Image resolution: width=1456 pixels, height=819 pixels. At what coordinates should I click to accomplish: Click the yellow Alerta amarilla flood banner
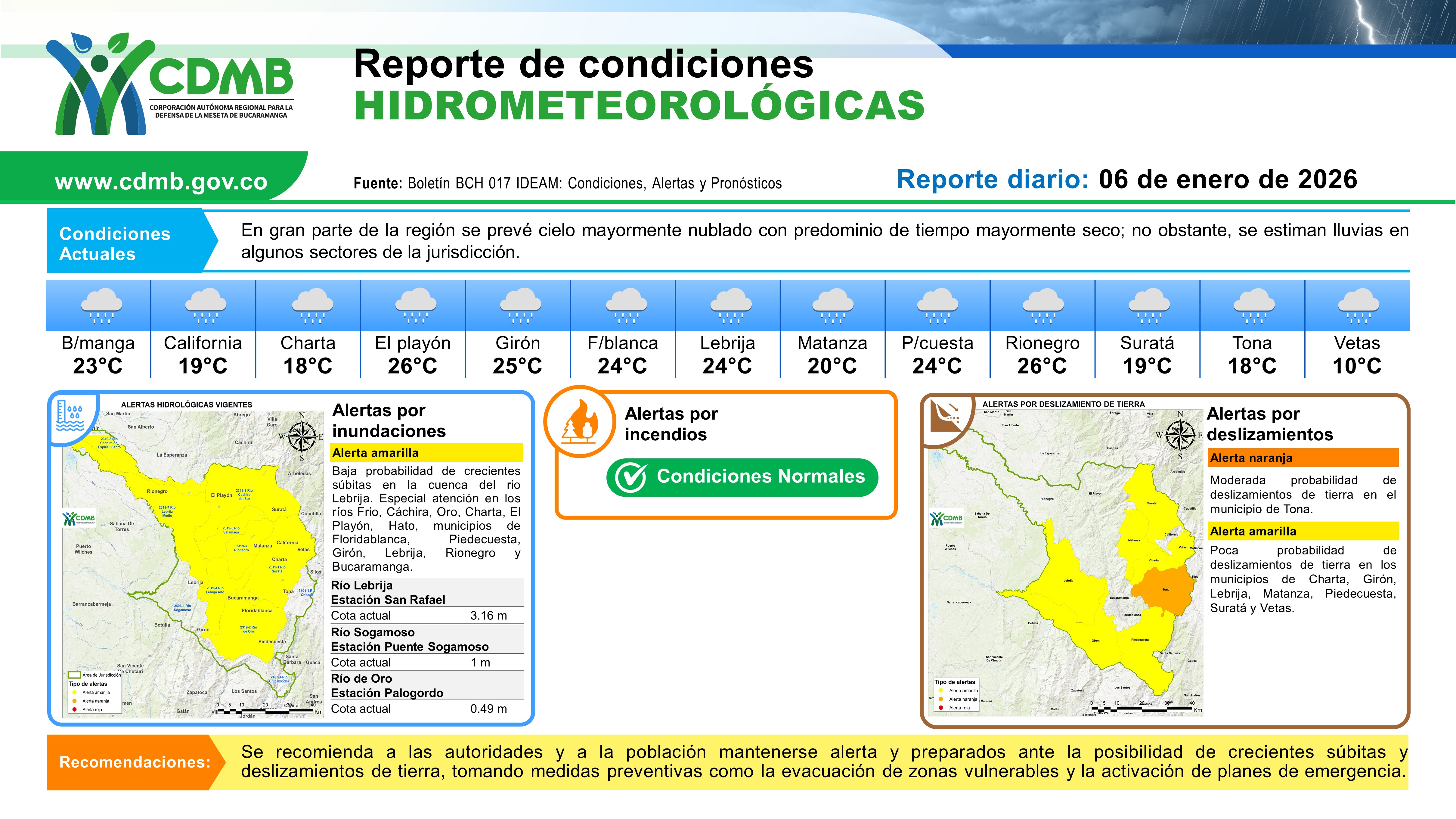click(426, 453)
